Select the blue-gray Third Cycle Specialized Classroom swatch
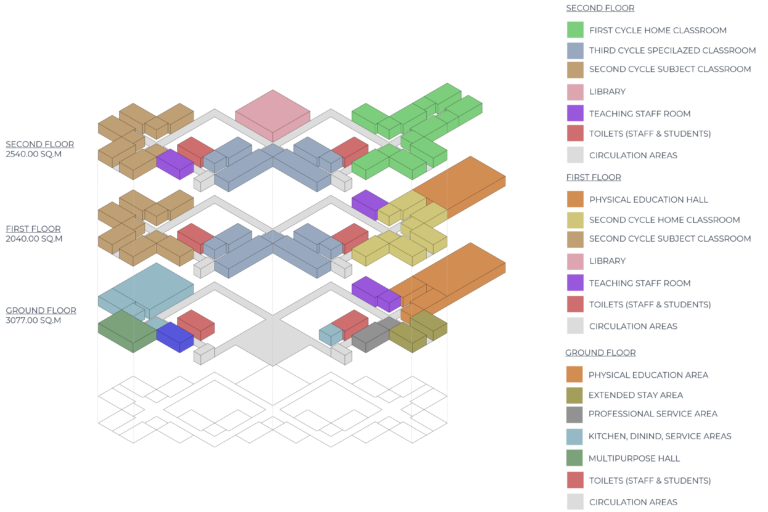Viewport: 768px width, 512px height. [575, 50]
